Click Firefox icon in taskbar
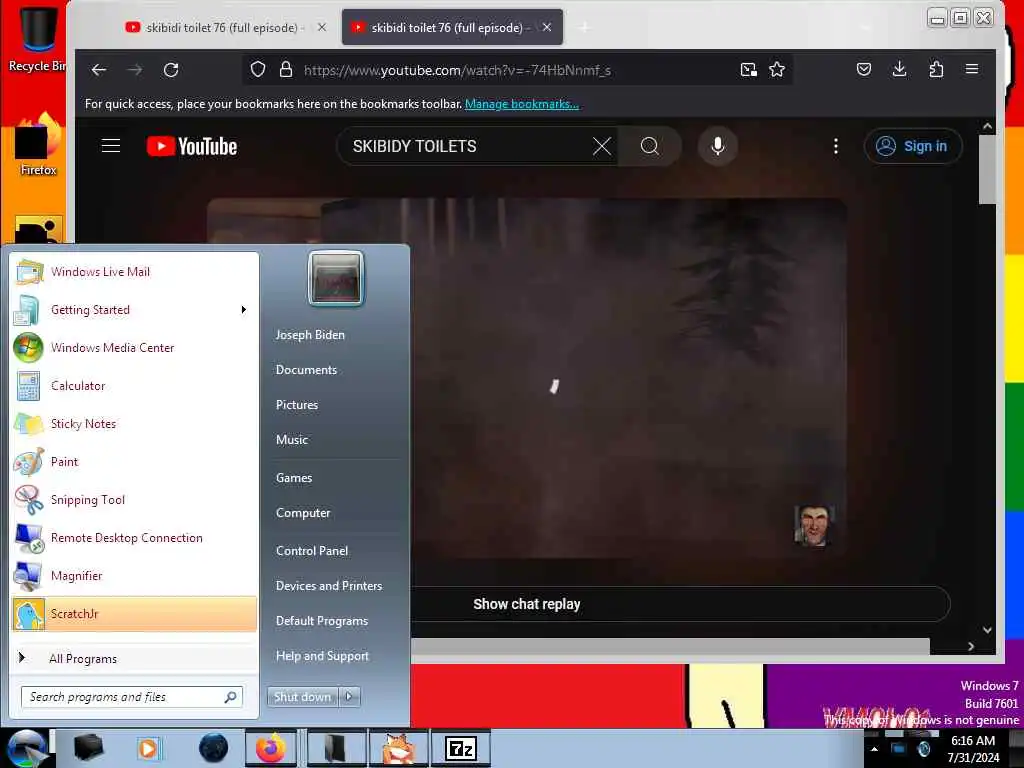This screenshot has width=1024, height=768. pos(270,748)
